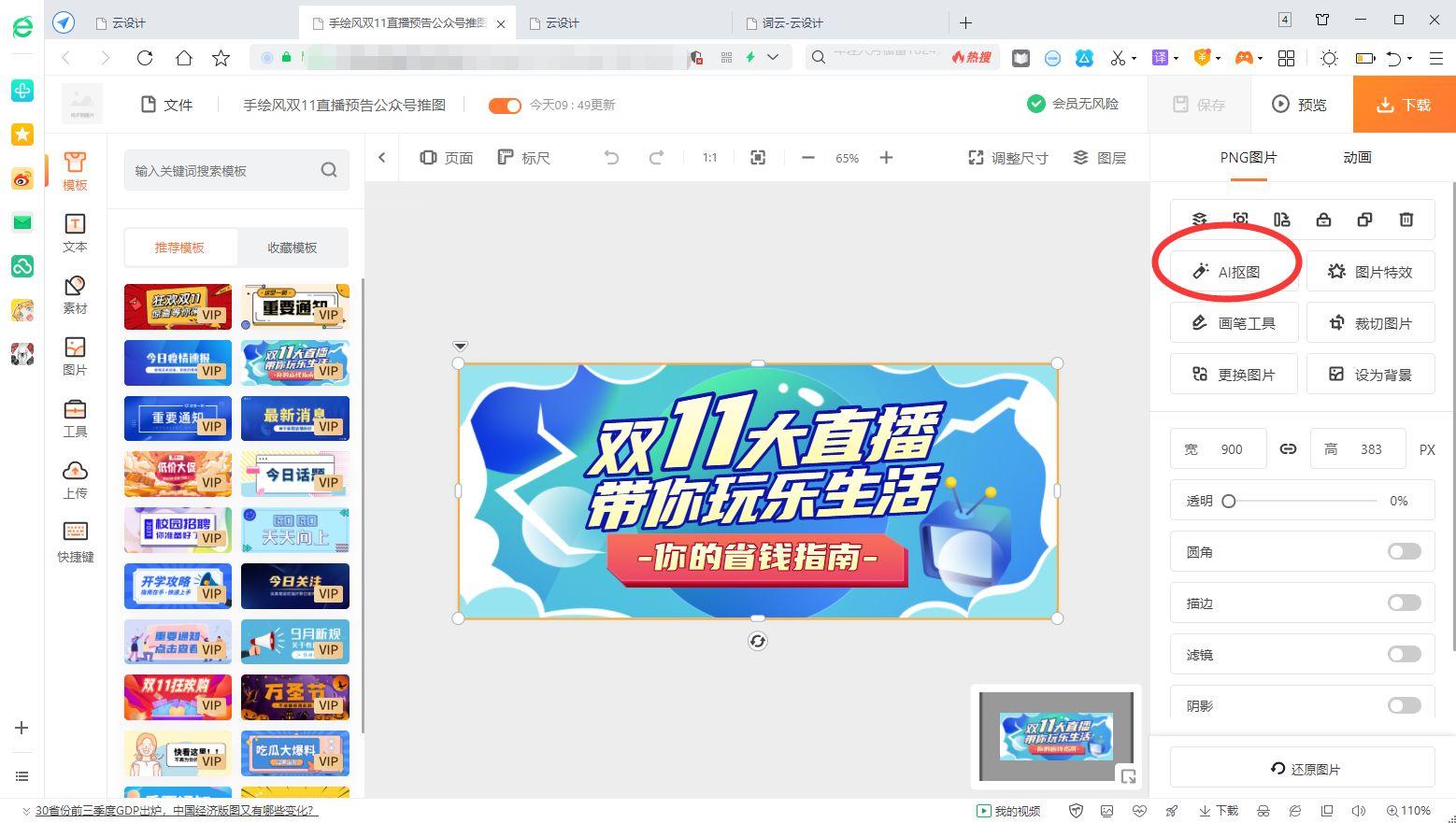Screen dimensions: 1456x823
Task: Open the 文件 file dropdown menu
Action: pyautogui.click(x=166, y=105)
